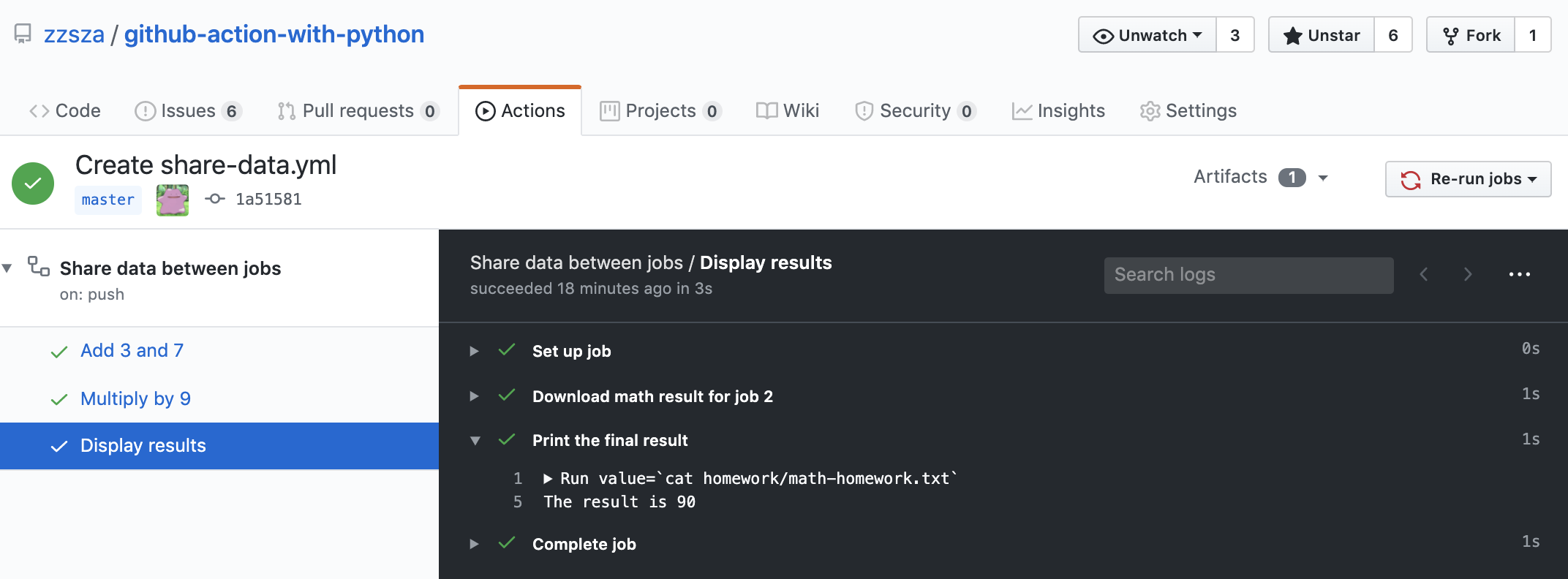Switch to the Issues tab
The image size is (1568, 579).
[x=188, y=111]
